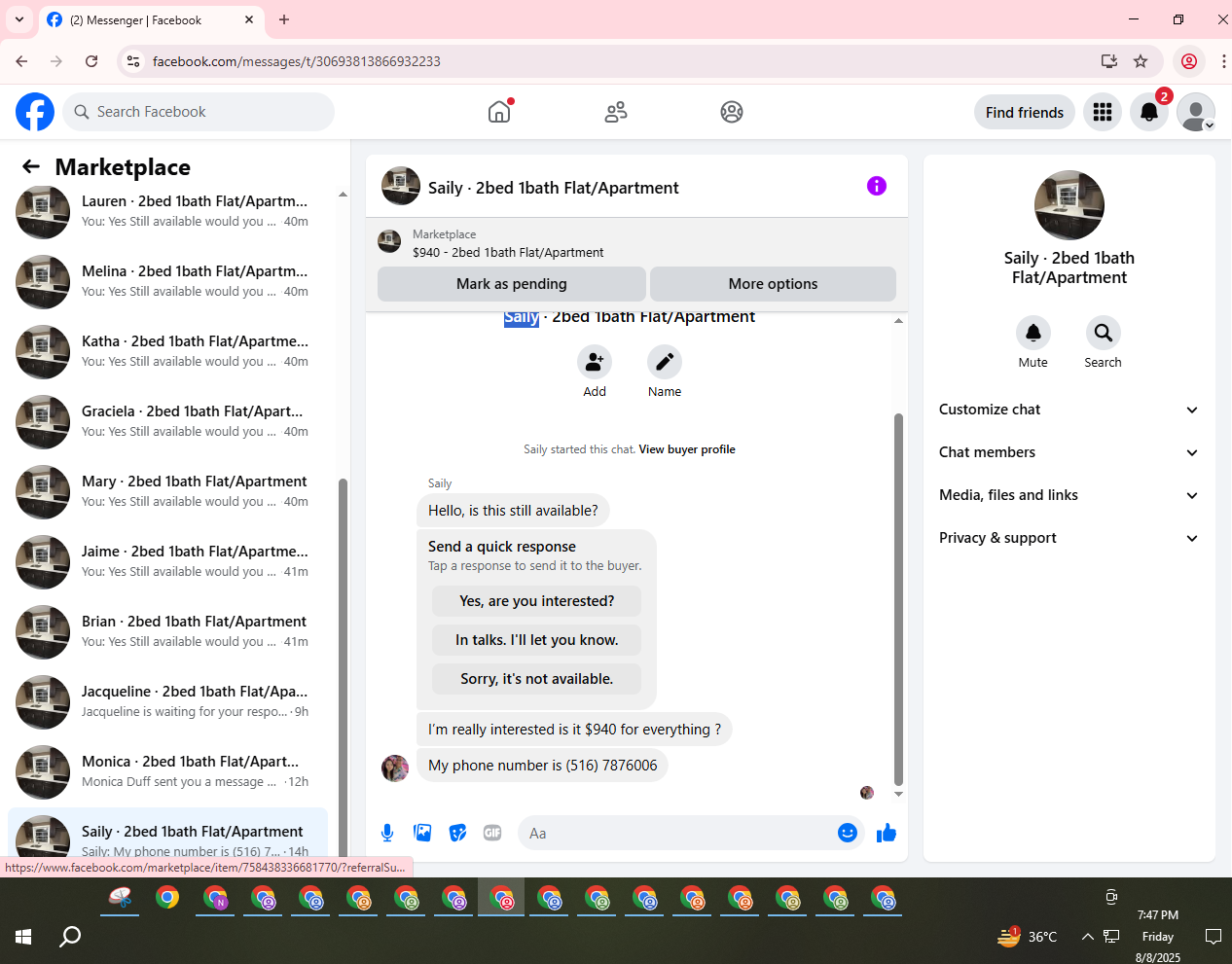Open Chrome profile icon in toolbar
The height and width of the screenshot is (964, 1232).
click(1189, 61)
